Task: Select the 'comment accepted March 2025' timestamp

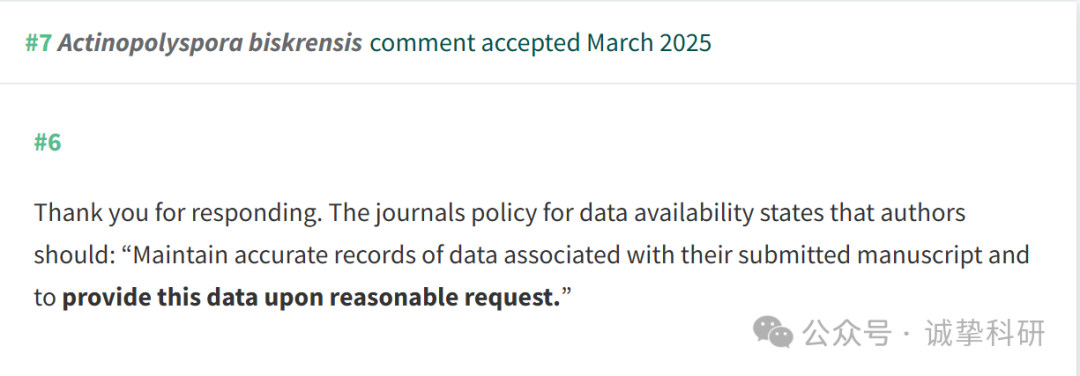Action: 541,43
